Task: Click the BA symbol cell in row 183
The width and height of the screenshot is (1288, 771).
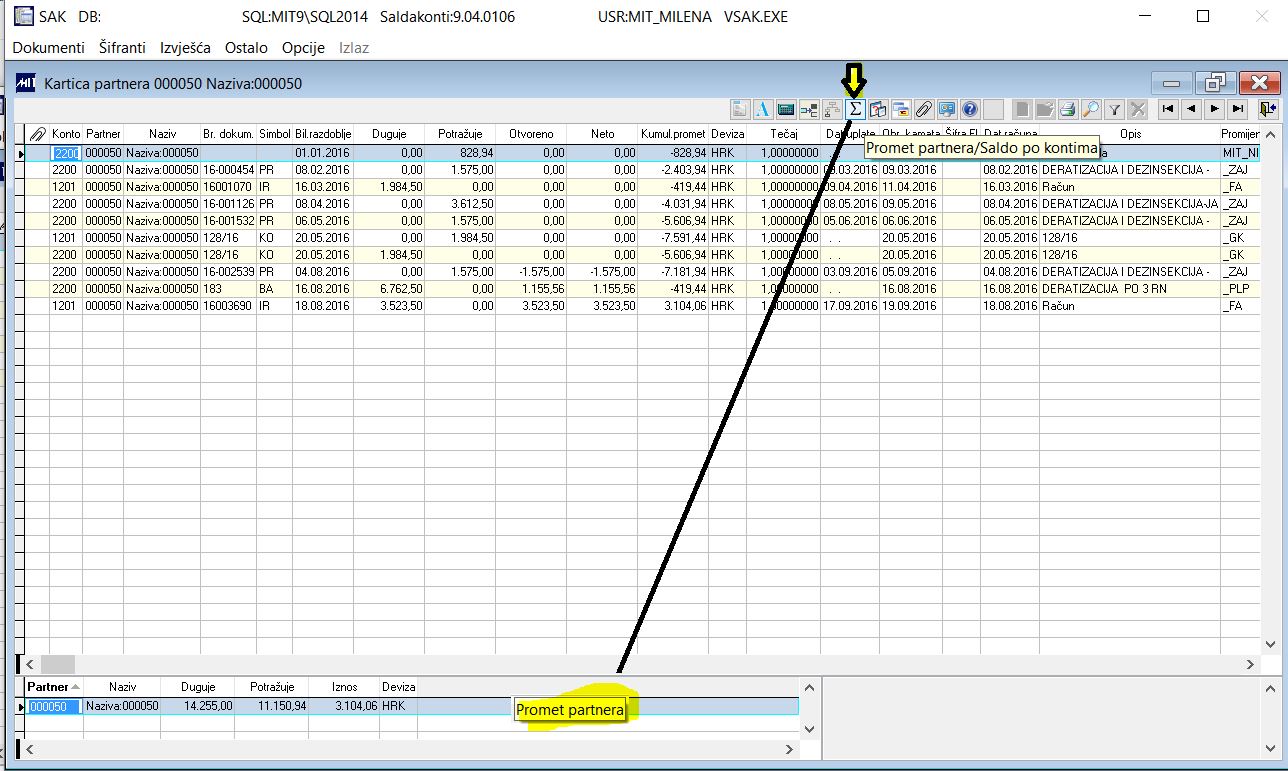Action: tap(274, 289)
